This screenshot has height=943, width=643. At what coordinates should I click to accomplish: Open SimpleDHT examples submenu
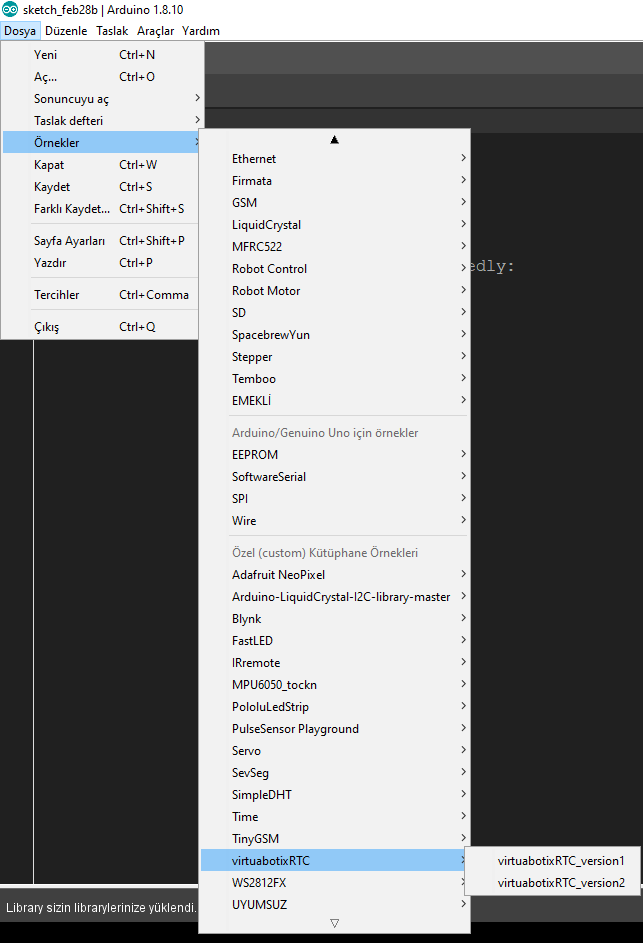coord(334,795)
